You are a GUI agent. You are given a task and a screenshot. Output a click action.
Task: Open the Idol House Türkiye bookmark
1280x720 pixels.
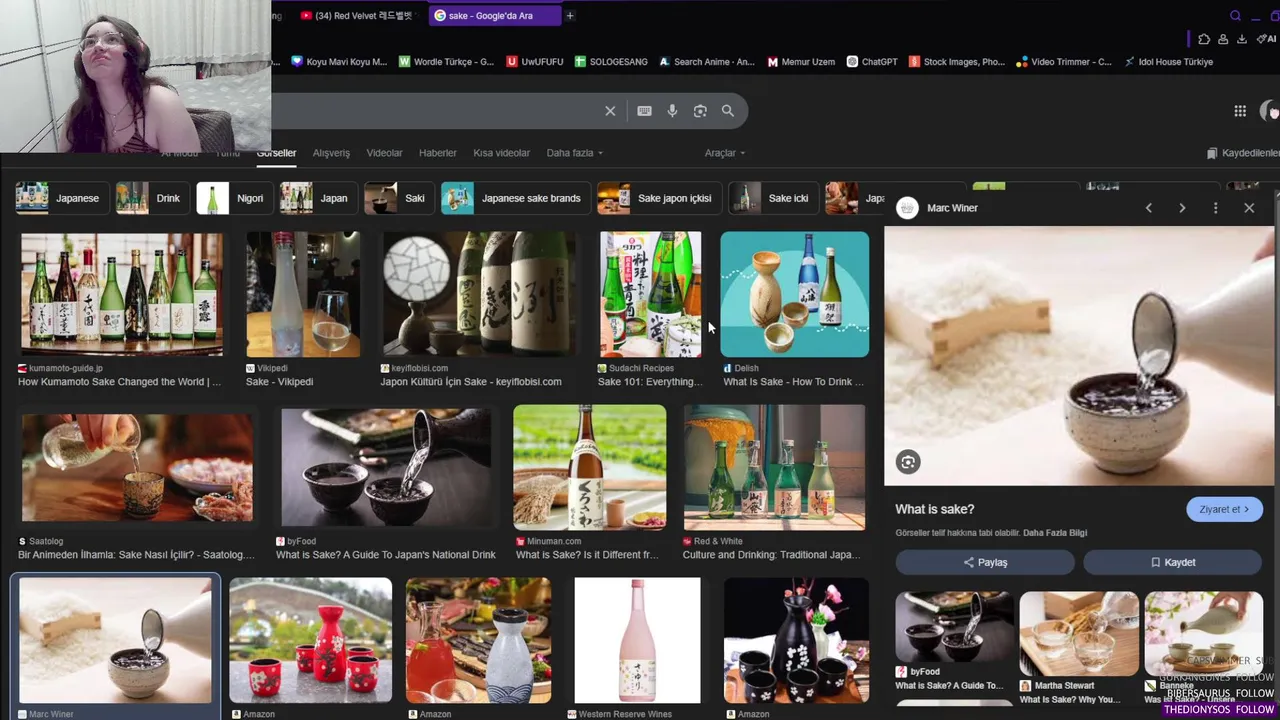(x=1168, y=62)
